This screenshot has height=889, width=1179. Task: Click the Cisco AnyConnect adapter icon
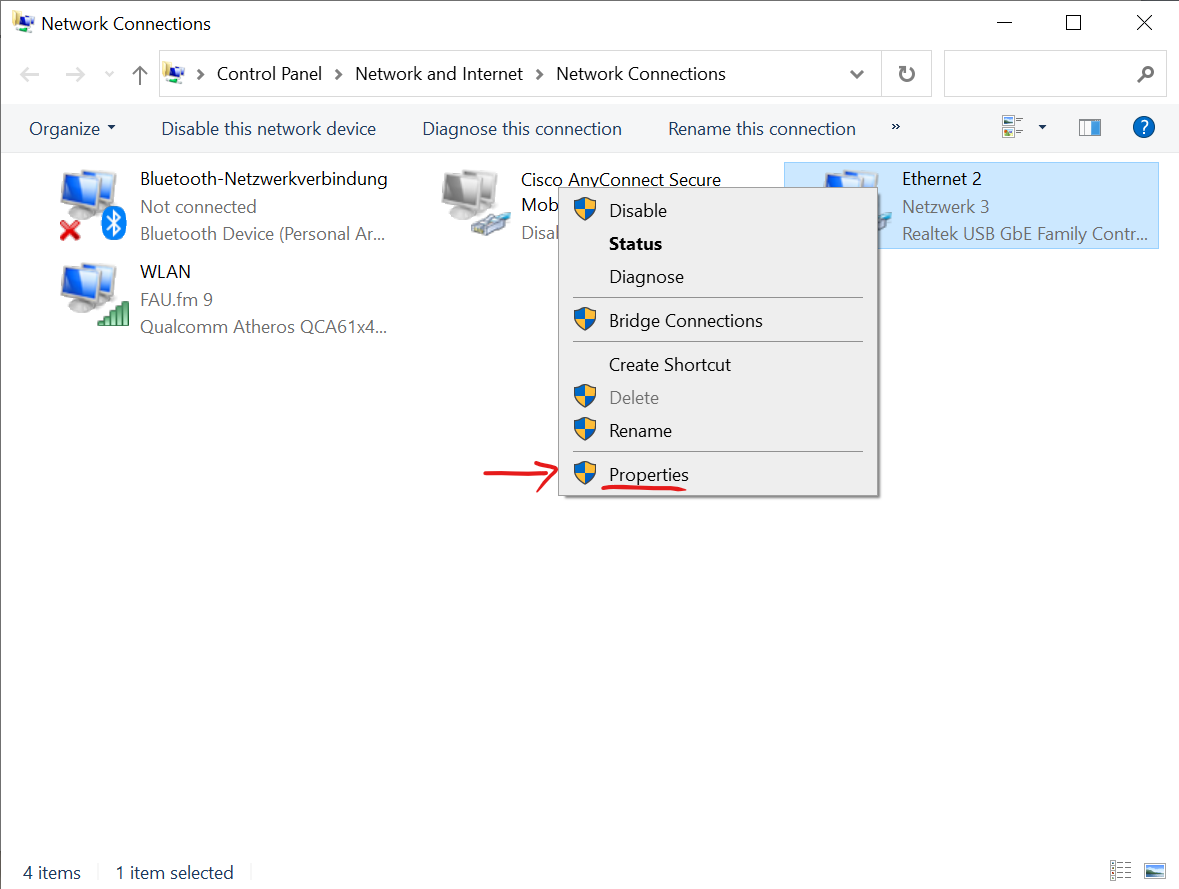(472, 203)
